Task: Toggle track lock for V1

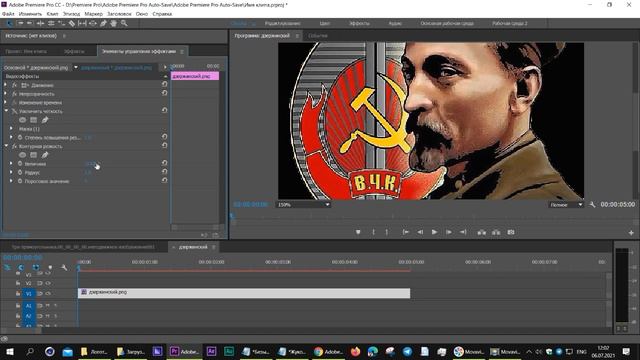Action: coord(18,293)
